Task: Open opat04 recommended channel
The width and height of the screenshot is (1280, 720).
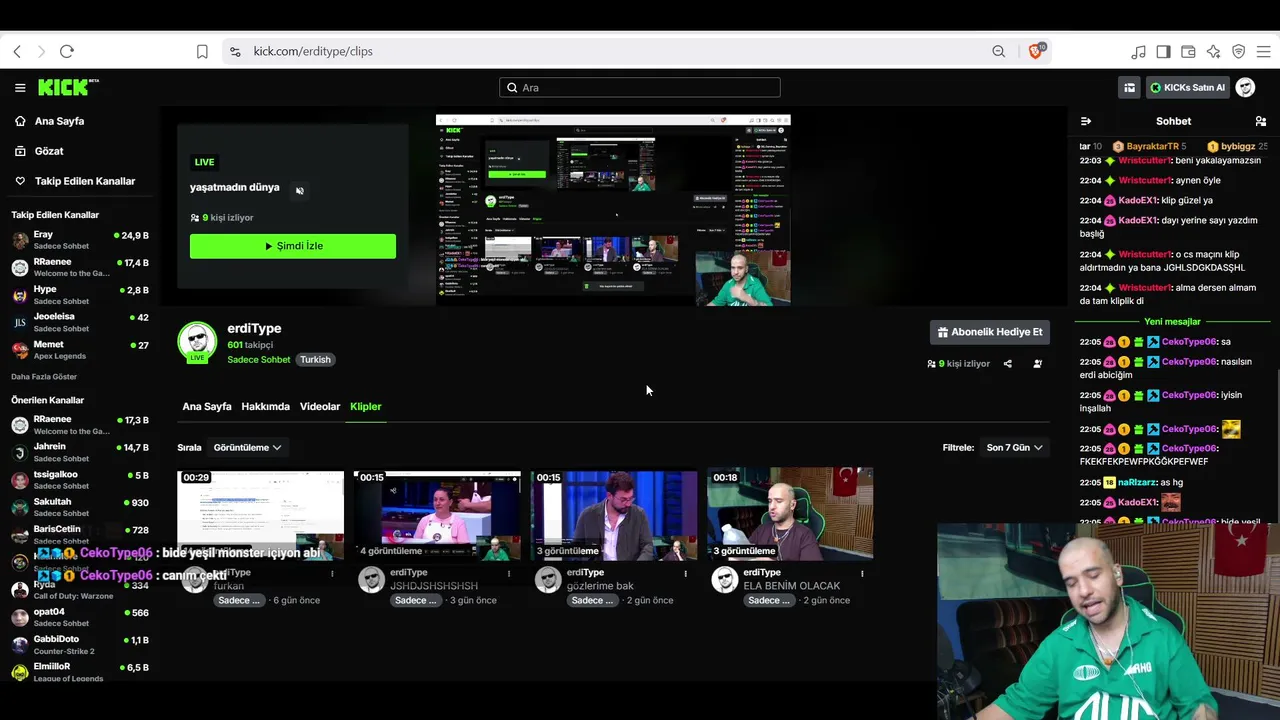Action: pos(80,617)
